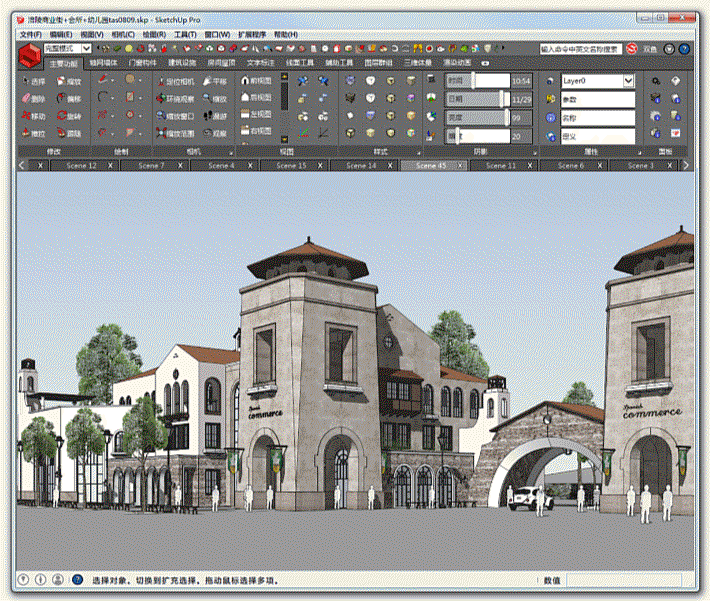This screenshot has height=601, width=710.
Task: Click the 双鱼 button
Action: click(x=650, y=48)
